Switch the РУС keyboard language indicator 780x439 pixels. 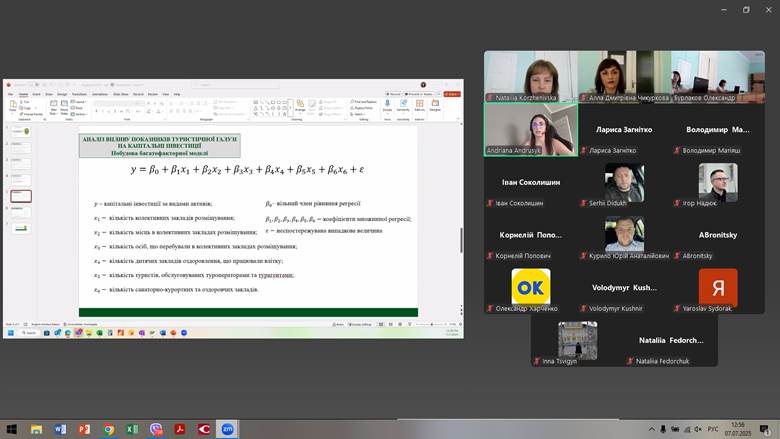(713, 429)
